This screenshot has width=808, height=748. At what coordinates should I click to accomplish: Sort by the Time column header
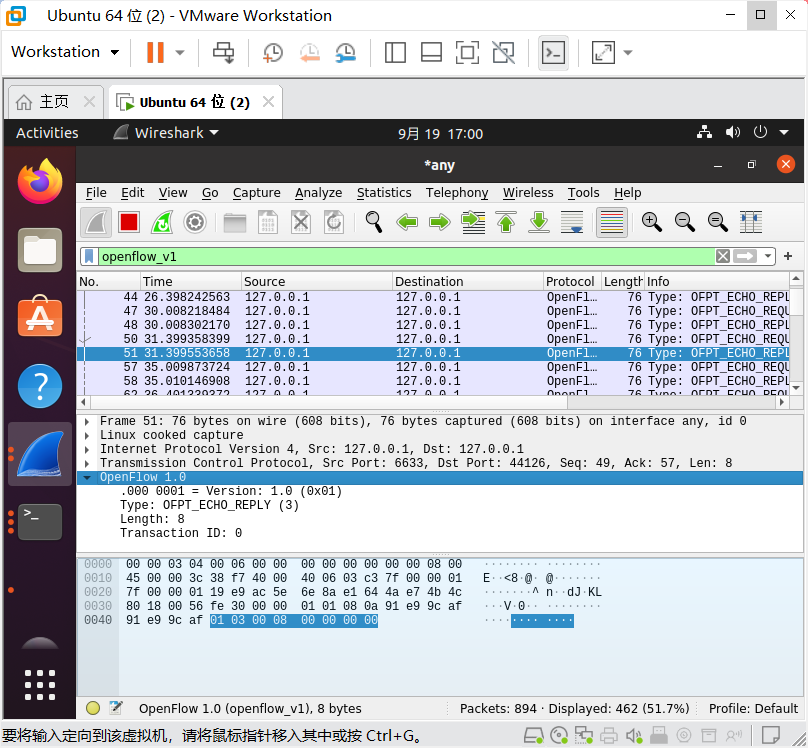(x=191, y=281)
